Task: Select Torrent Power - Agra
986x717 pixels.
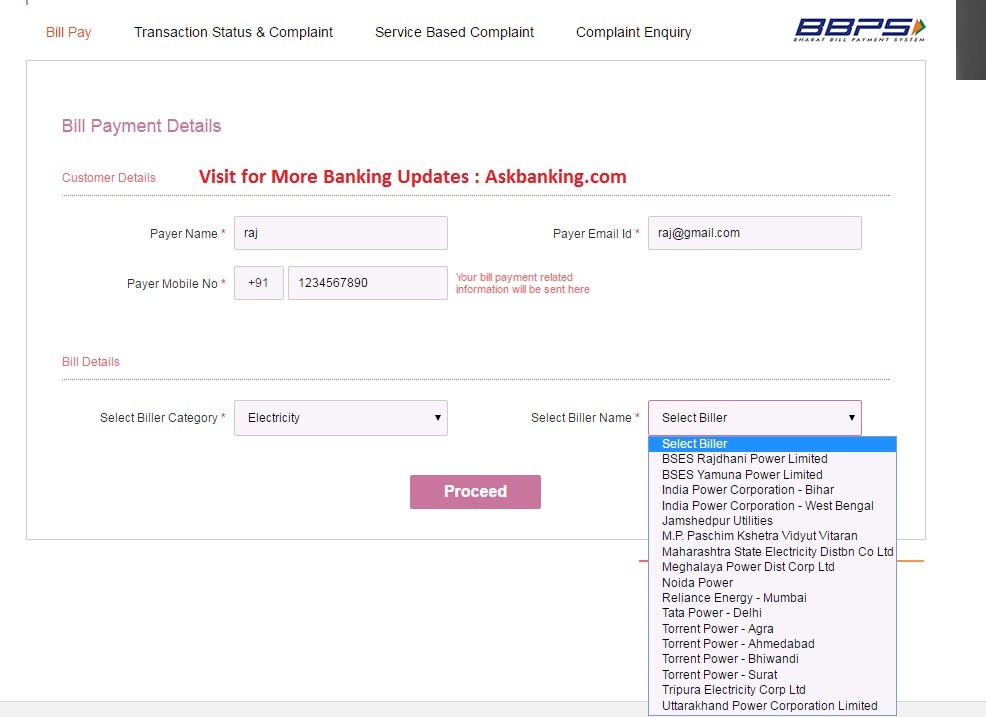Action: tap(772, 628)
